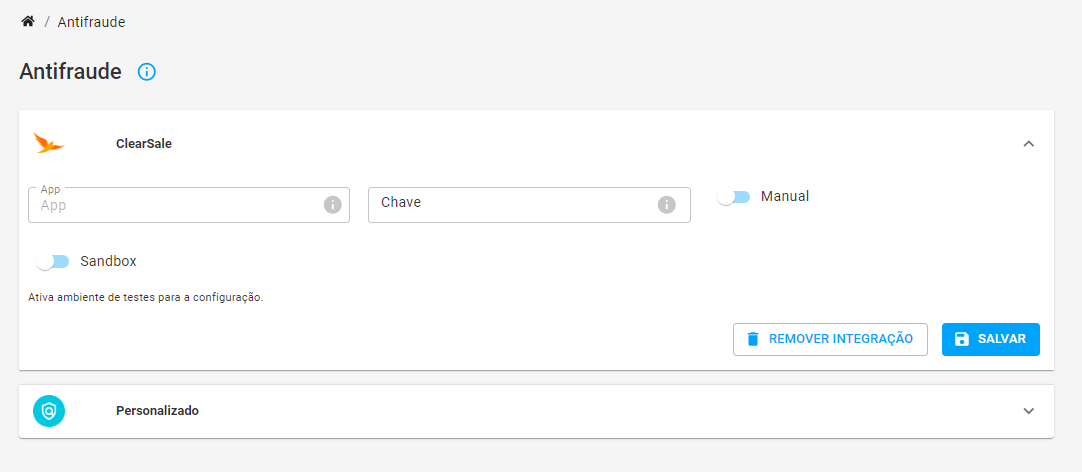This screenshot has height=472, width=1082.
Task: Show info tooltip inside App field
Action: pyautogui.click(x=333, y=205)
